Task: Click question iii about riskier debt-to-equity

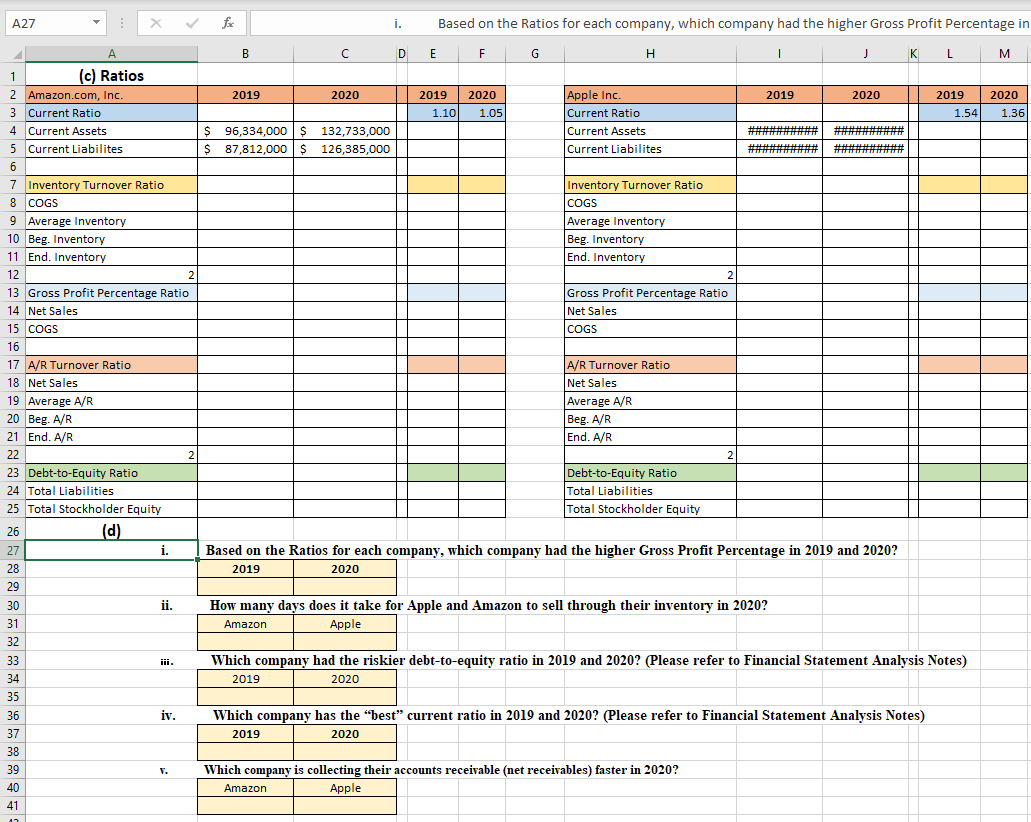Action: pyautogui.click(x=588, y=660)
